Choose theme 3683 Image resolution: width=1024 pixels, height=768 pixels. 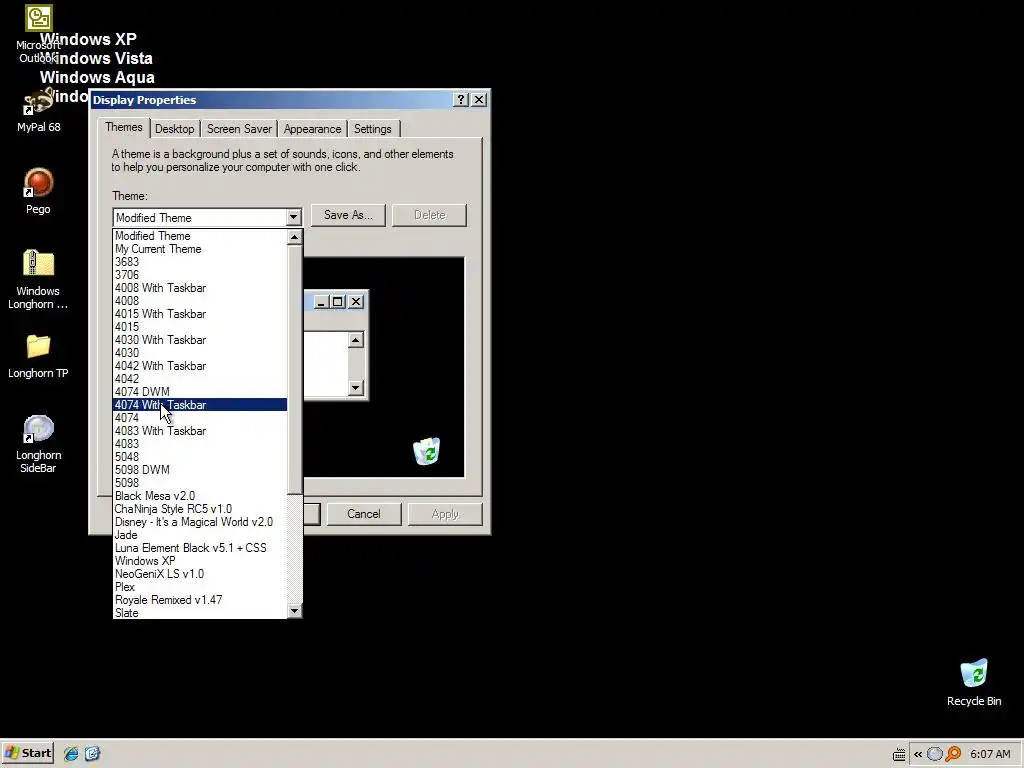click(x=200, y=262)
